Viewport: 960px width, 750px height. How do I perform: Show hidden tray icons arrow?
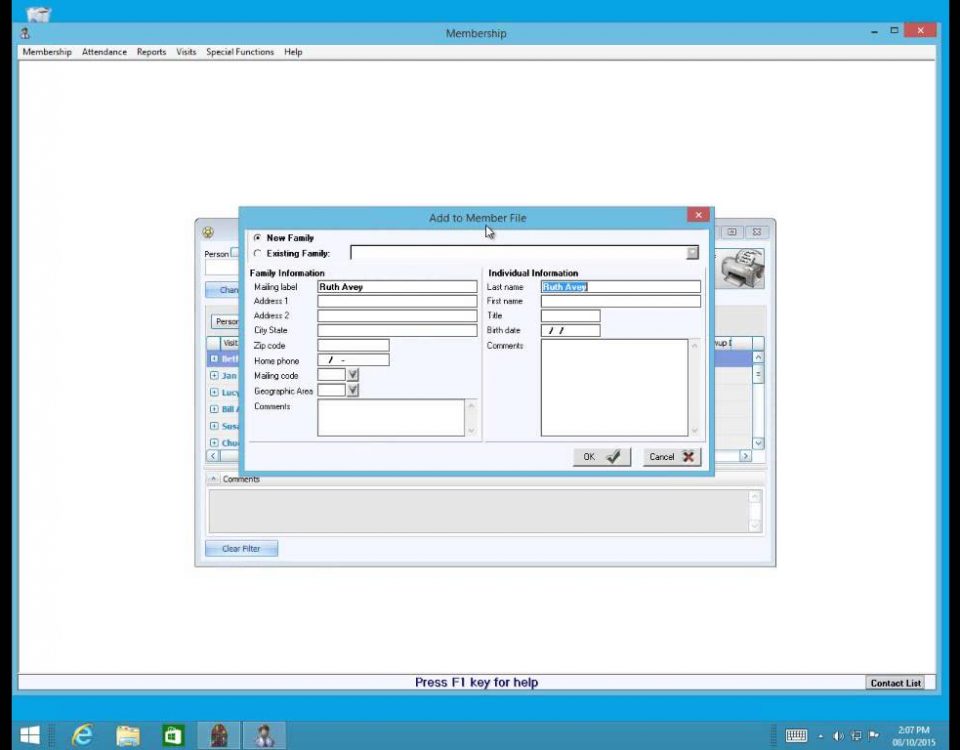[820, 737]
